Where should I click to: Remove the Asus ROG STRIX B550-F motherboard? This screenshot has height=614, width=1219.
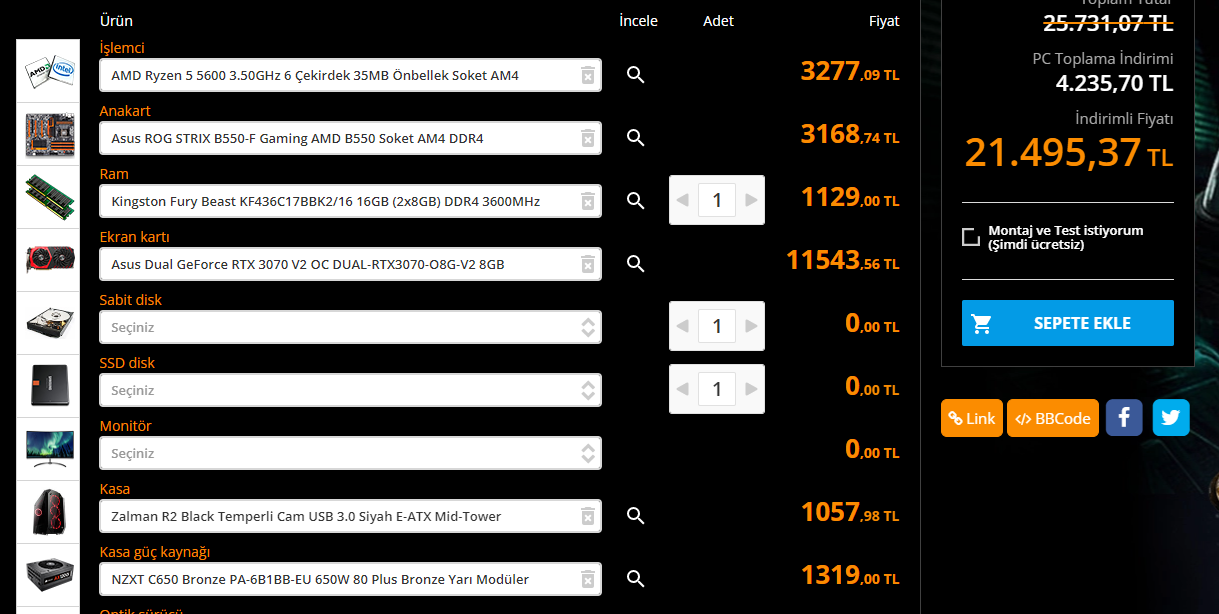click(588, 138)
